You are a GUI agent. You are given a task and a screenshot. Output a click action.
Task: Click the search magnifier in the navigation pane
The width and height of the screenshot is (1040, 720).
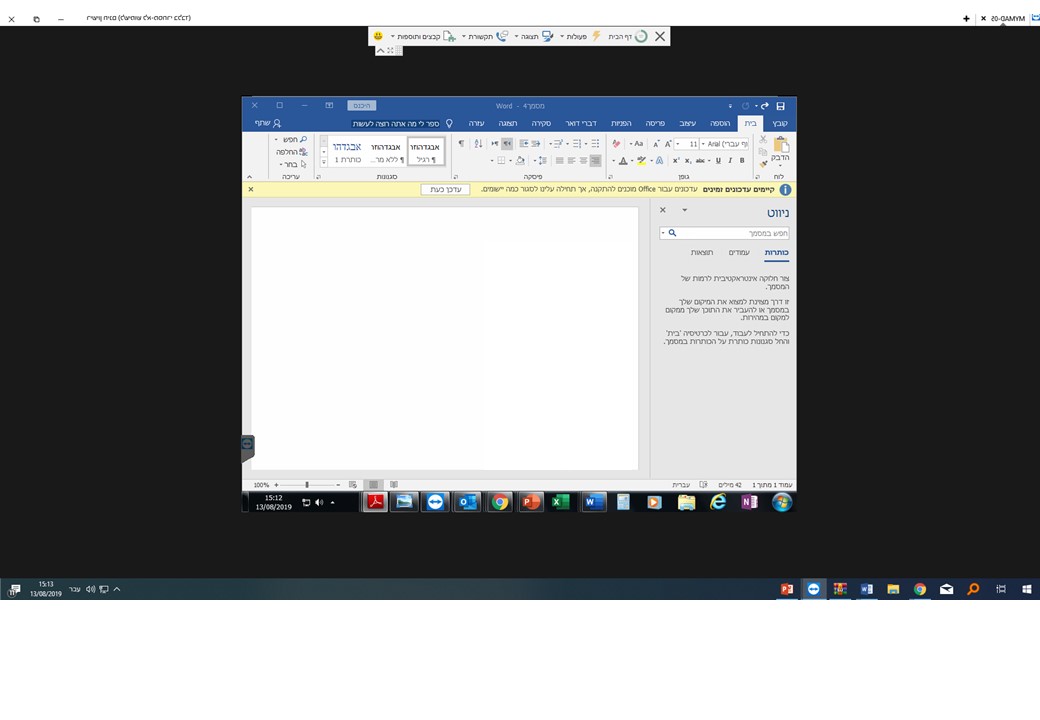[672, 233]
